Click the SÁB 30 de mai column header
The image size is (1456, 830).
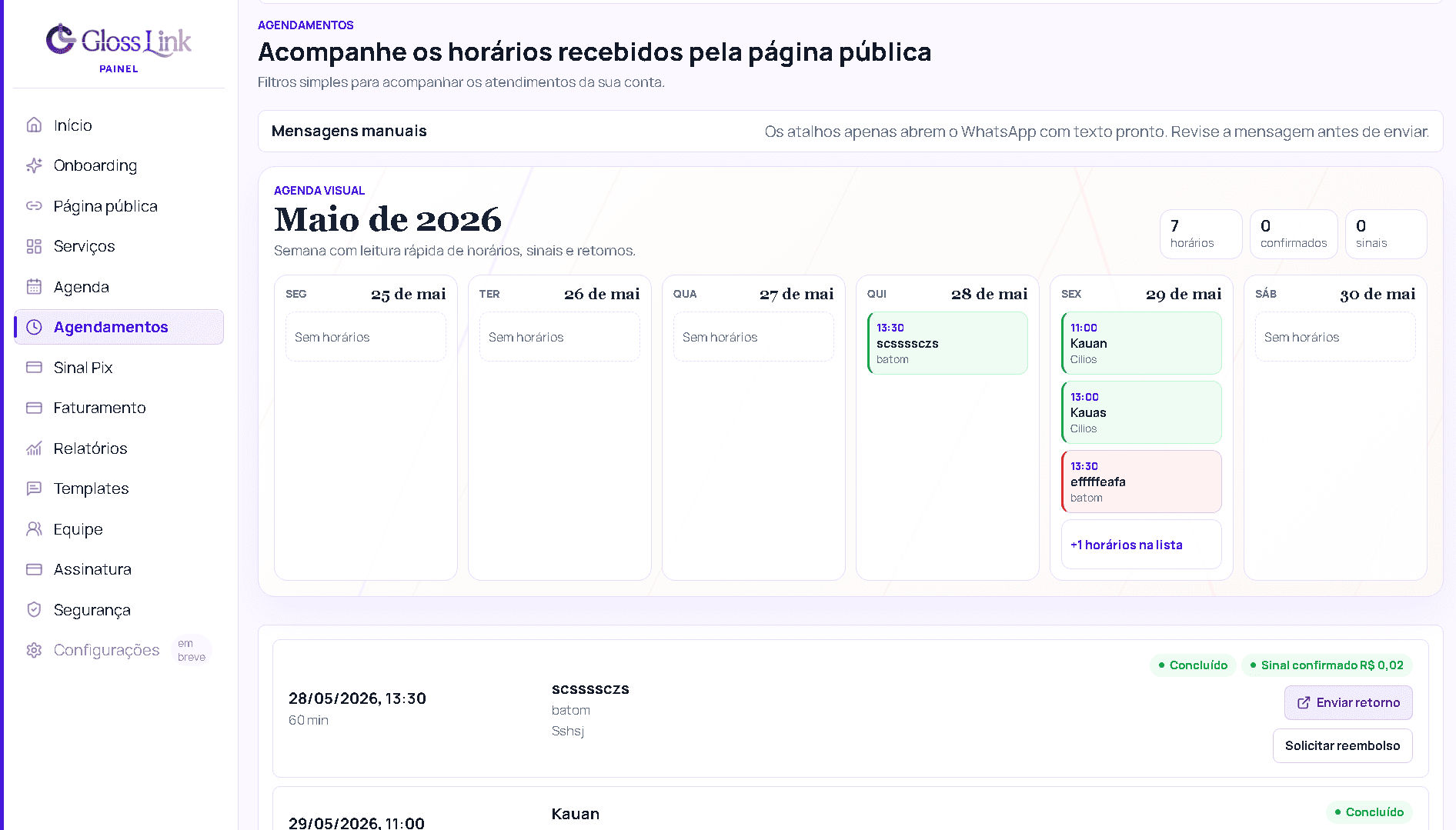[1335, 294]
